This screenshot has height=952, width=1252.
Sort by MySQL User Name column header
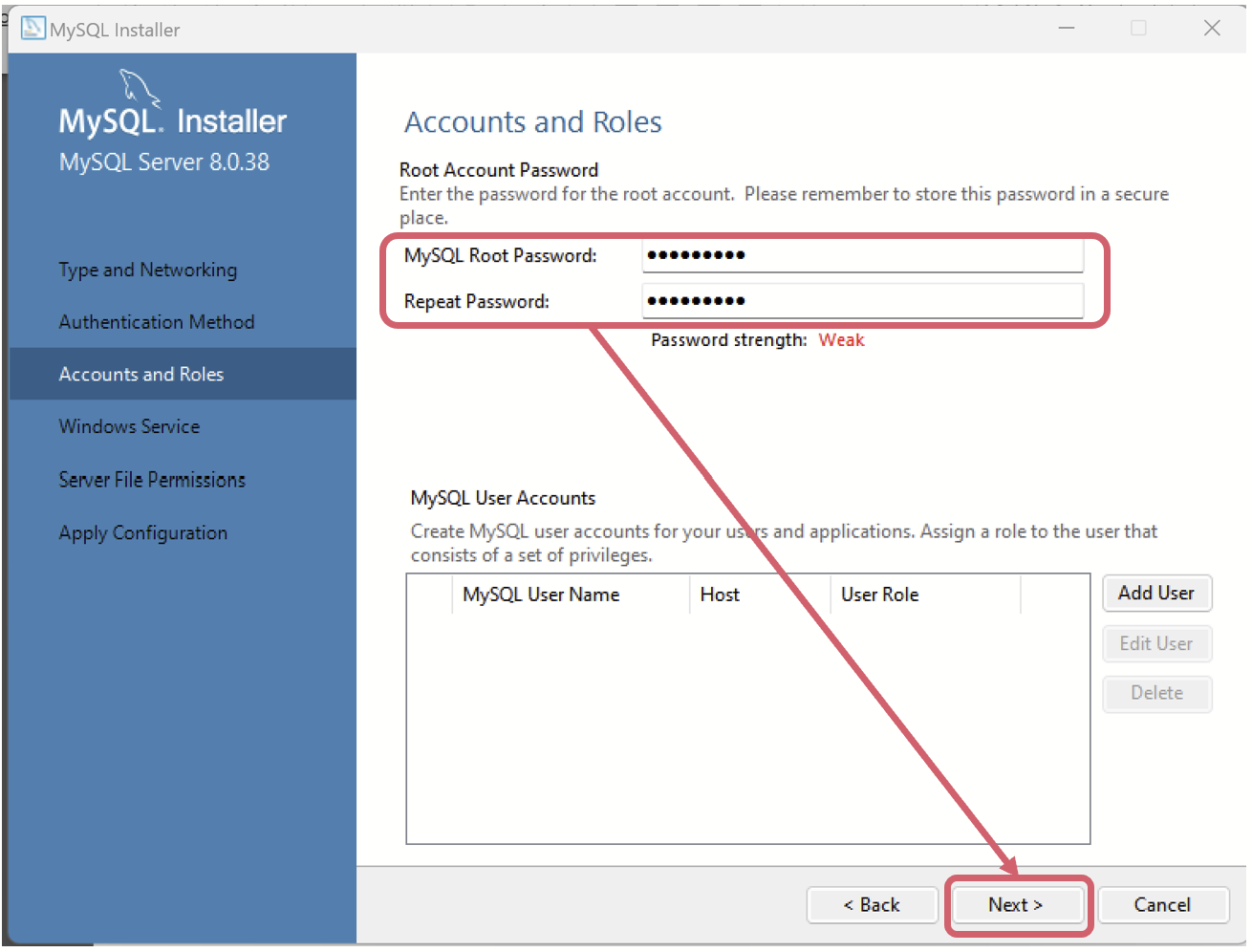click(570, 595)
